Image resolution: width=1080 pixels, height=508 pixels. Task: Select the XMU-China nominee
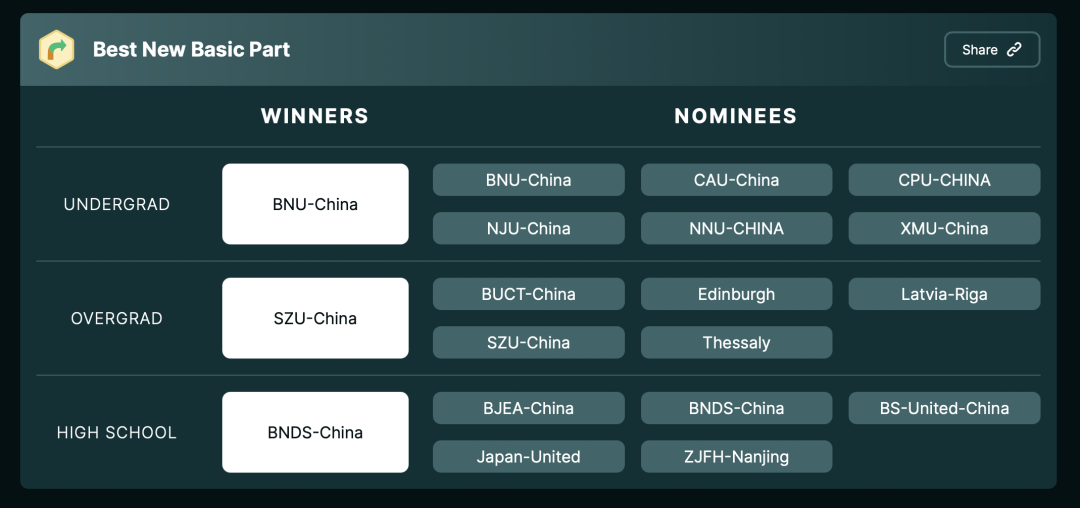point(944,228)
